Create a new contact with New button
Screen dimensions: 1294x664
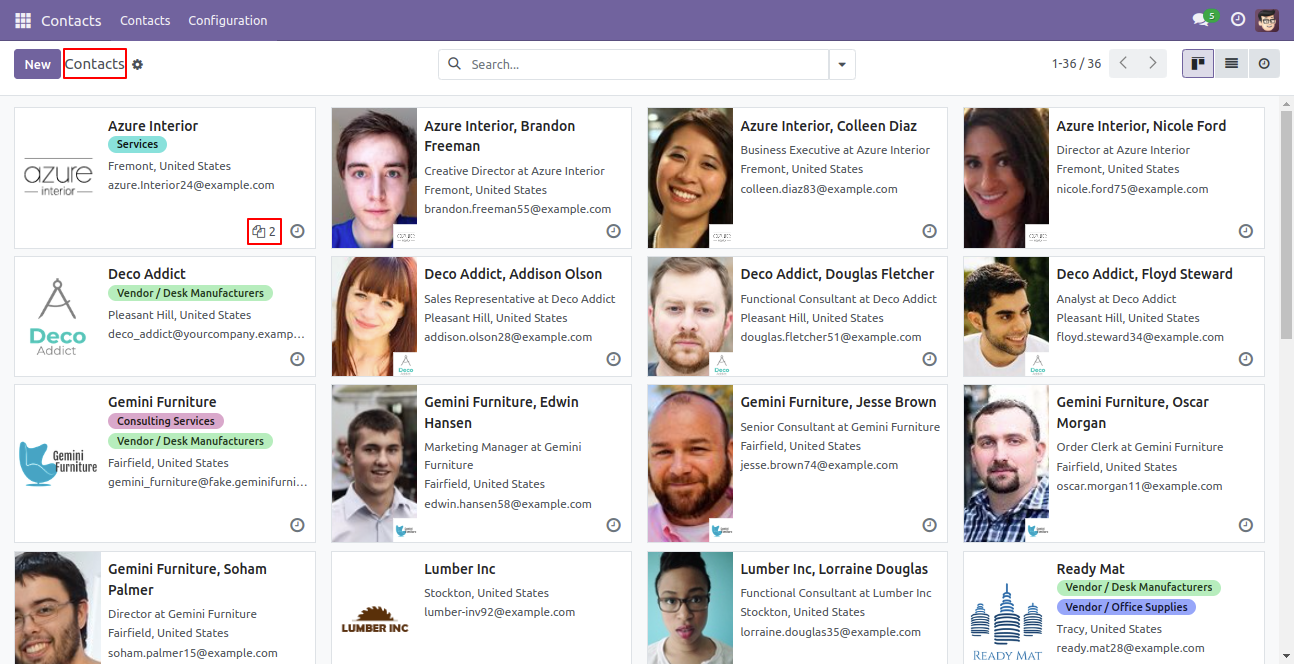pos(38,64)
